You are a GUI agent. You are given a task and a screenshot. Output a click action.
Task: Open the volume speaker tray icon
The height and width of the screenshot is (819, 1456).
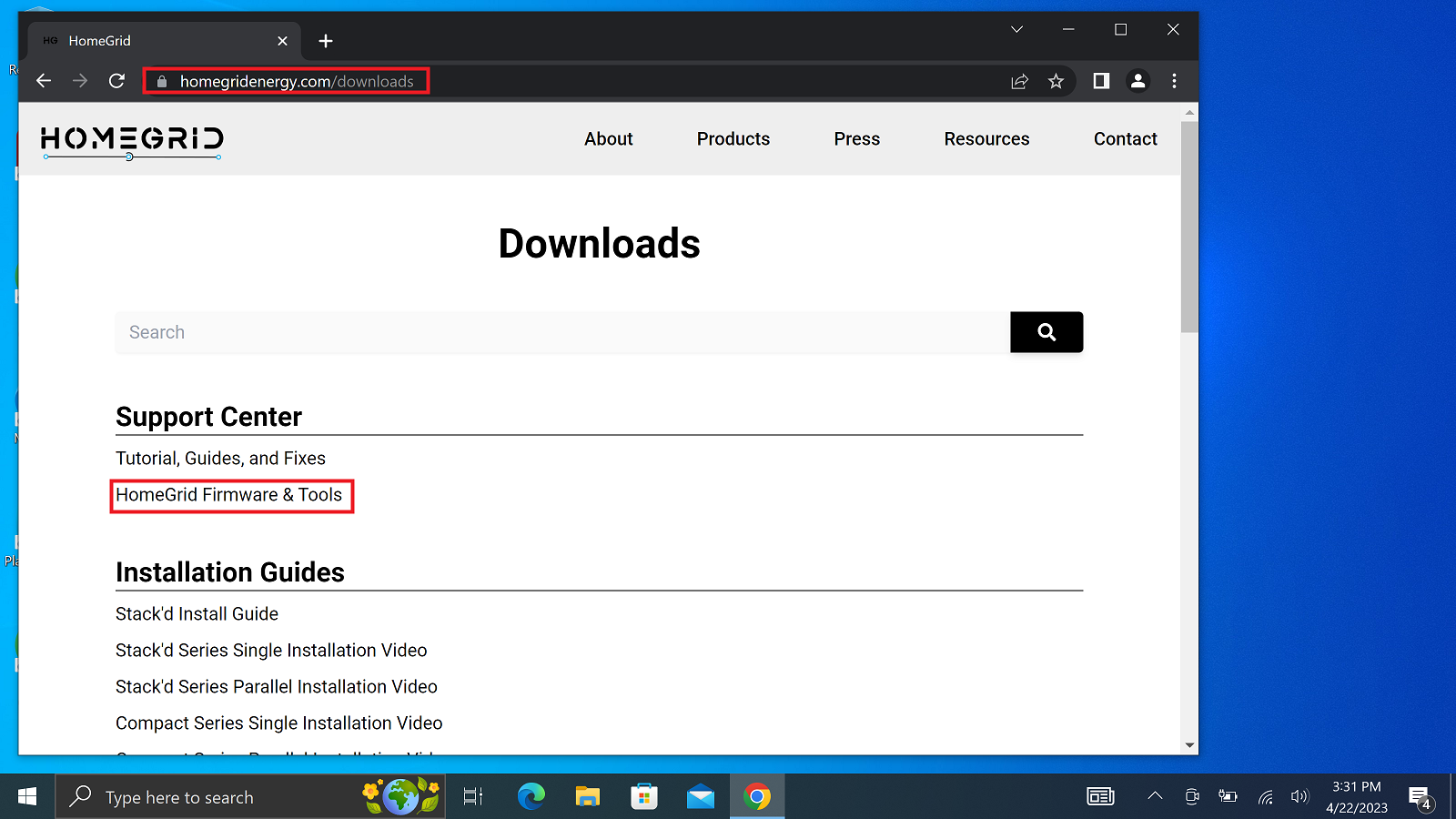coord(1299,797)
